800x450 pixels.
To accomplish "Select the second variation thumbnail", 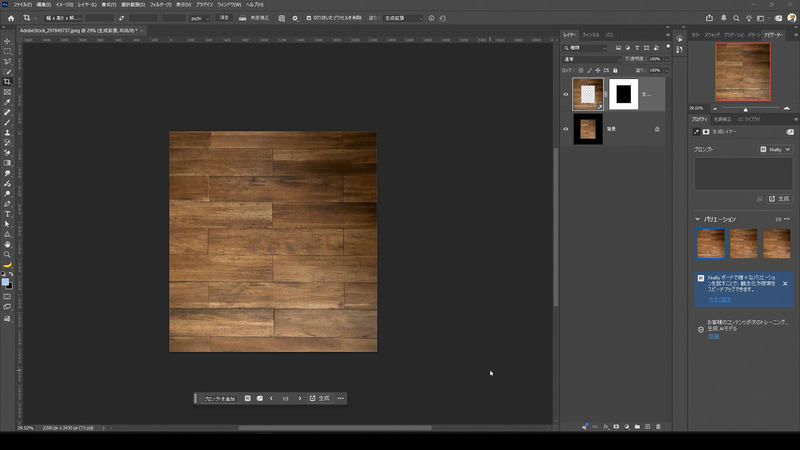I will (743, 243).
